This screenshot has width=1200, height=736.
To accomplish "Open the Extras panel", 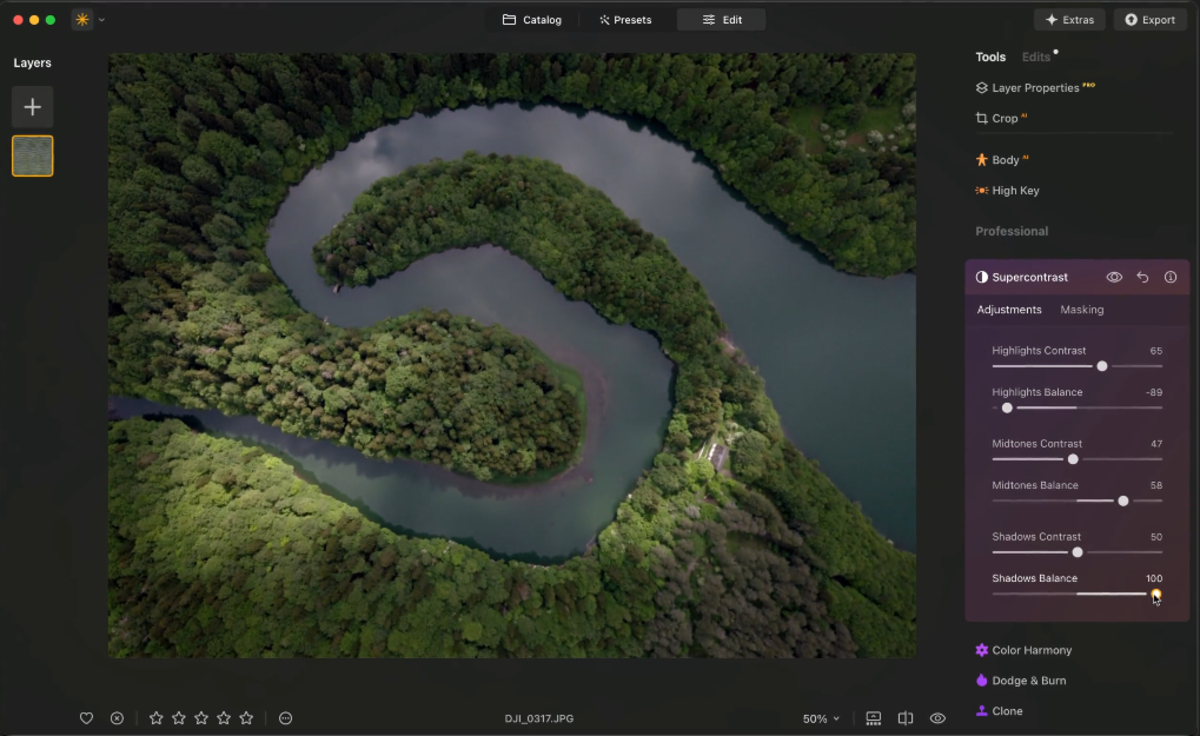I will click(1069, 19).
